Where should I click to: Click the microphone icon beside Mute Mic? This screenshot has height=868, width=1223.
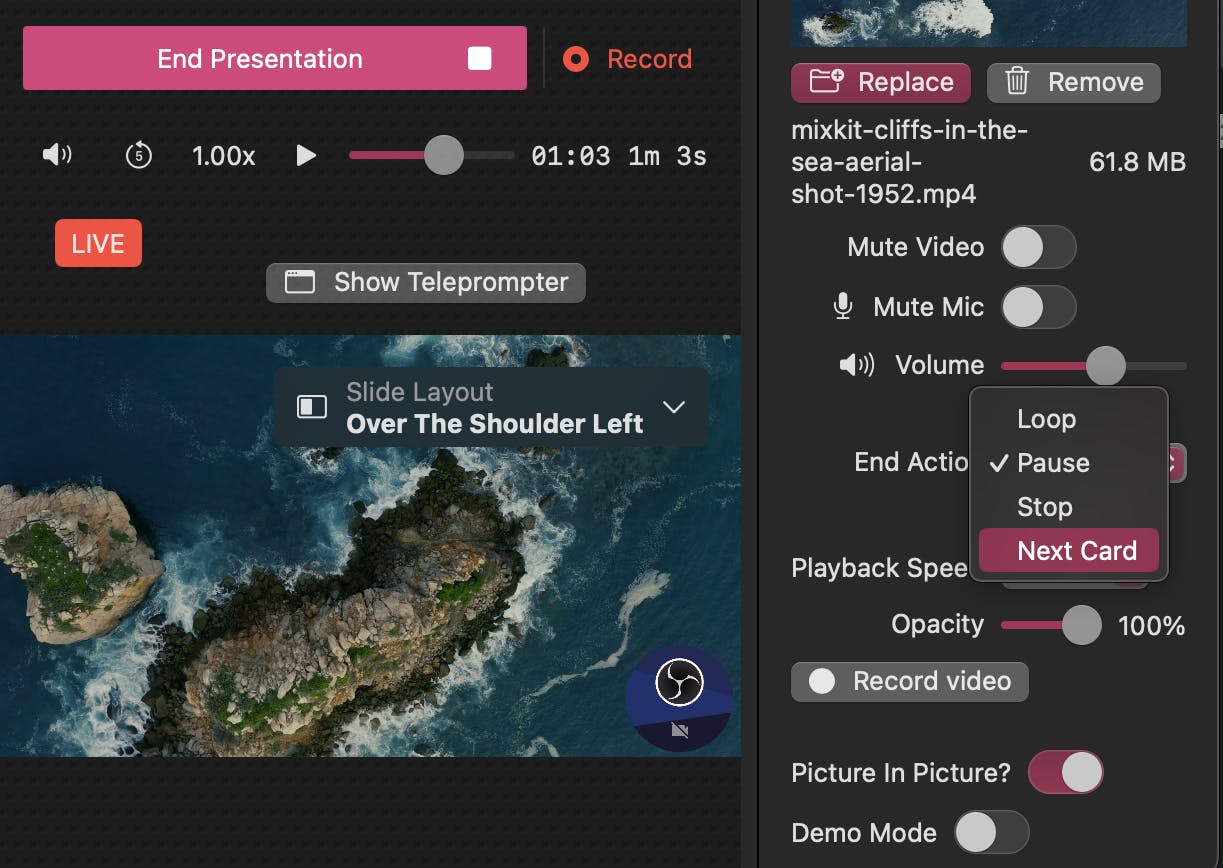tap(843, 307)
